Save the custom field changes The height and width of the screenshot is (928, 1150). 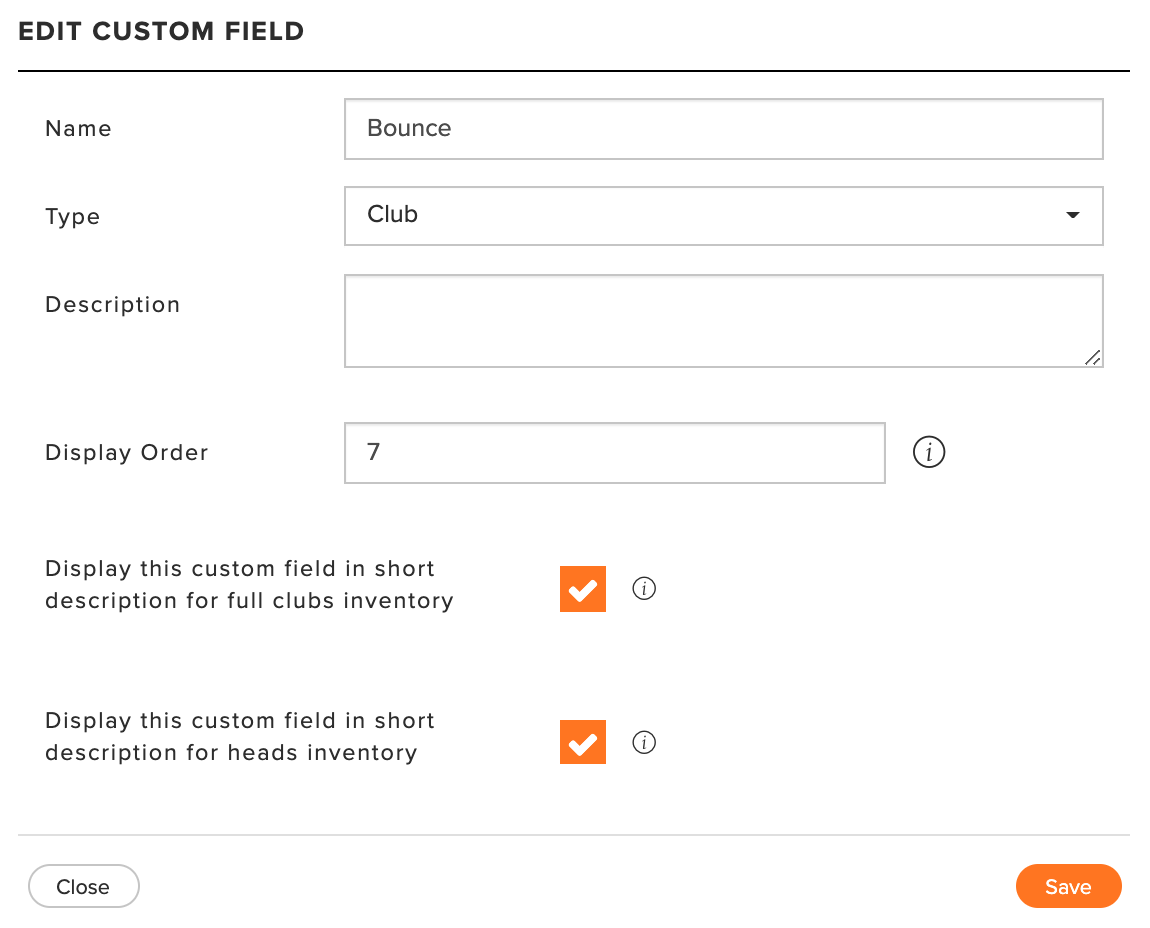1069,886
